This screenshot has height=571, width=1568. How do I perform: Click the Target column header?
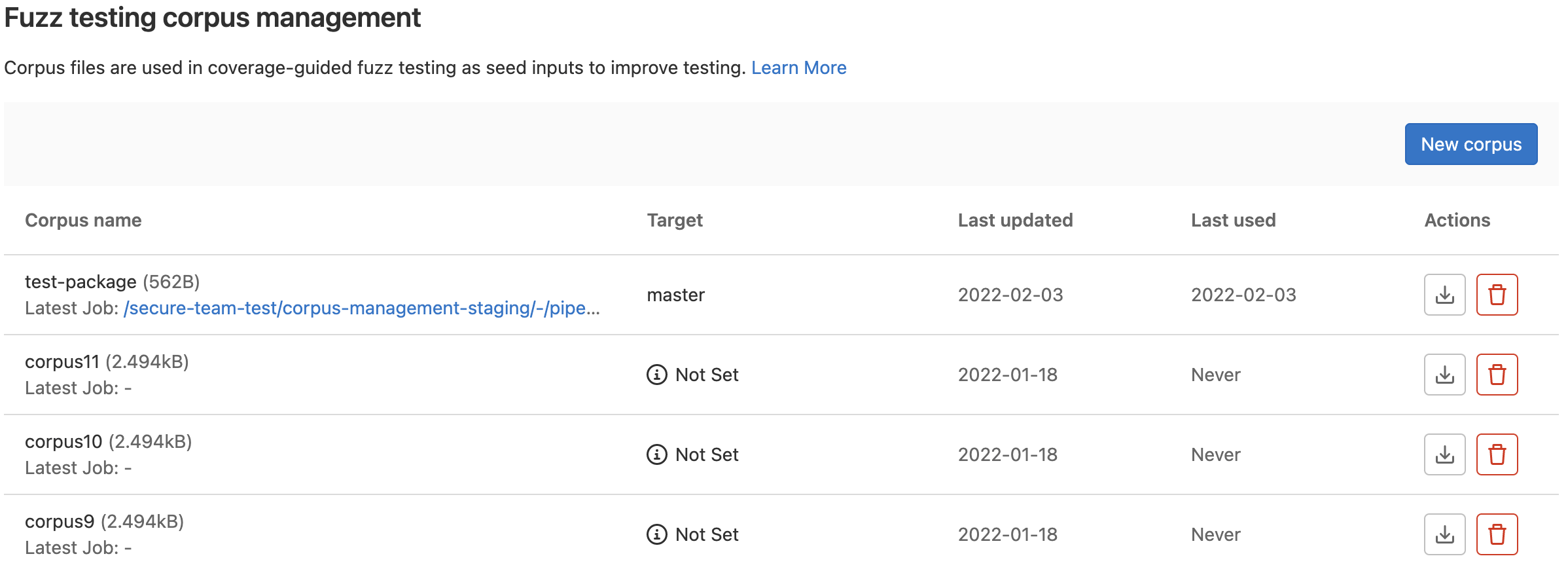tap(675, 220)
